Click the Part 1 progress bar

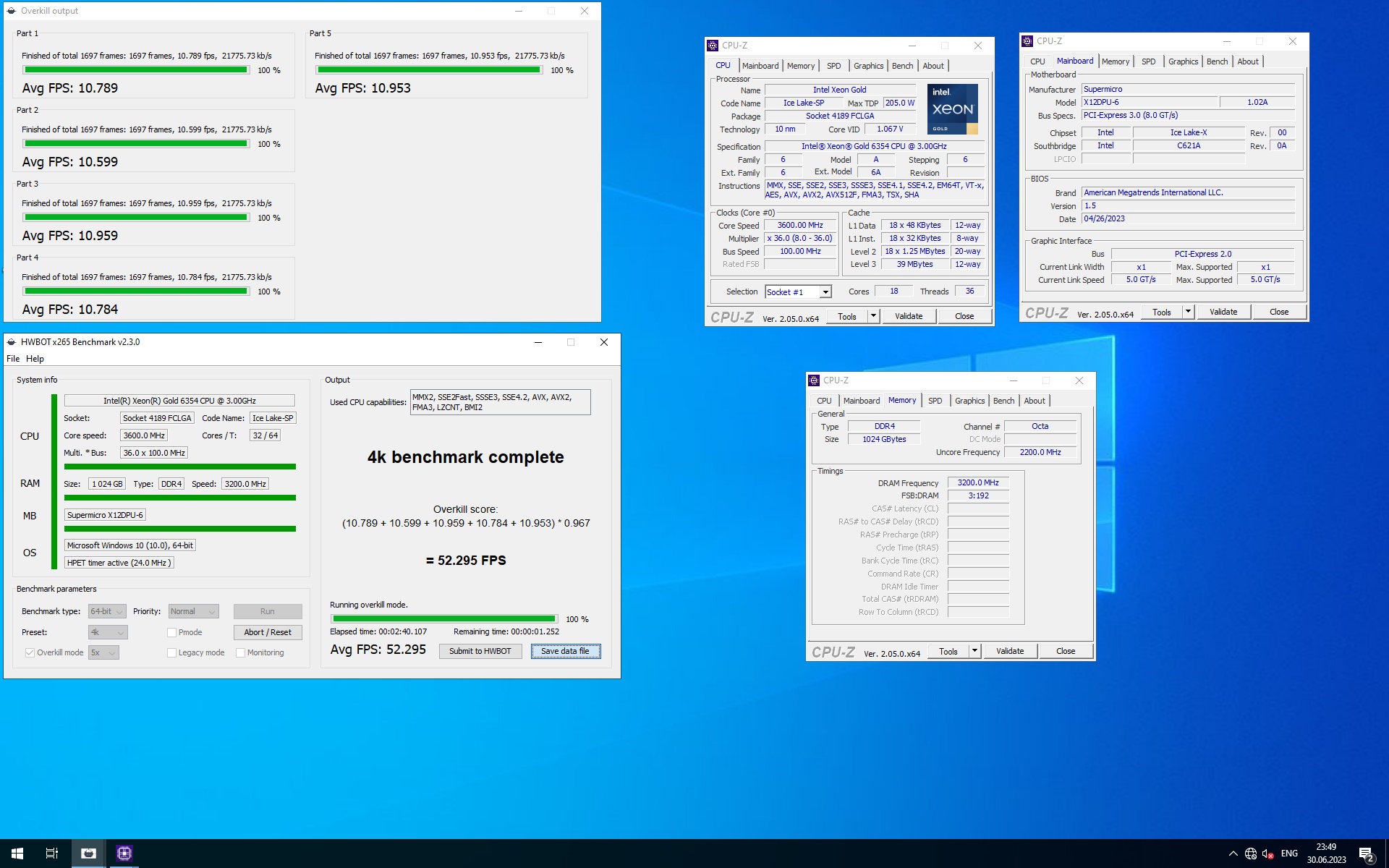(x=135, y=70)
